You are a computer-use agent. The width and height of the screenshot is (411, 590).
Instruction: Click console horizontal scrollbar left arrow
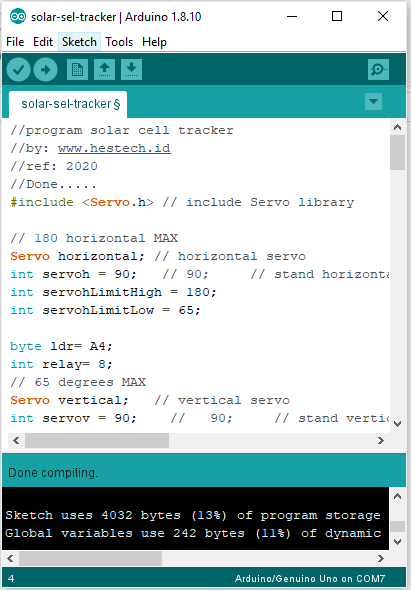[10, 558]
